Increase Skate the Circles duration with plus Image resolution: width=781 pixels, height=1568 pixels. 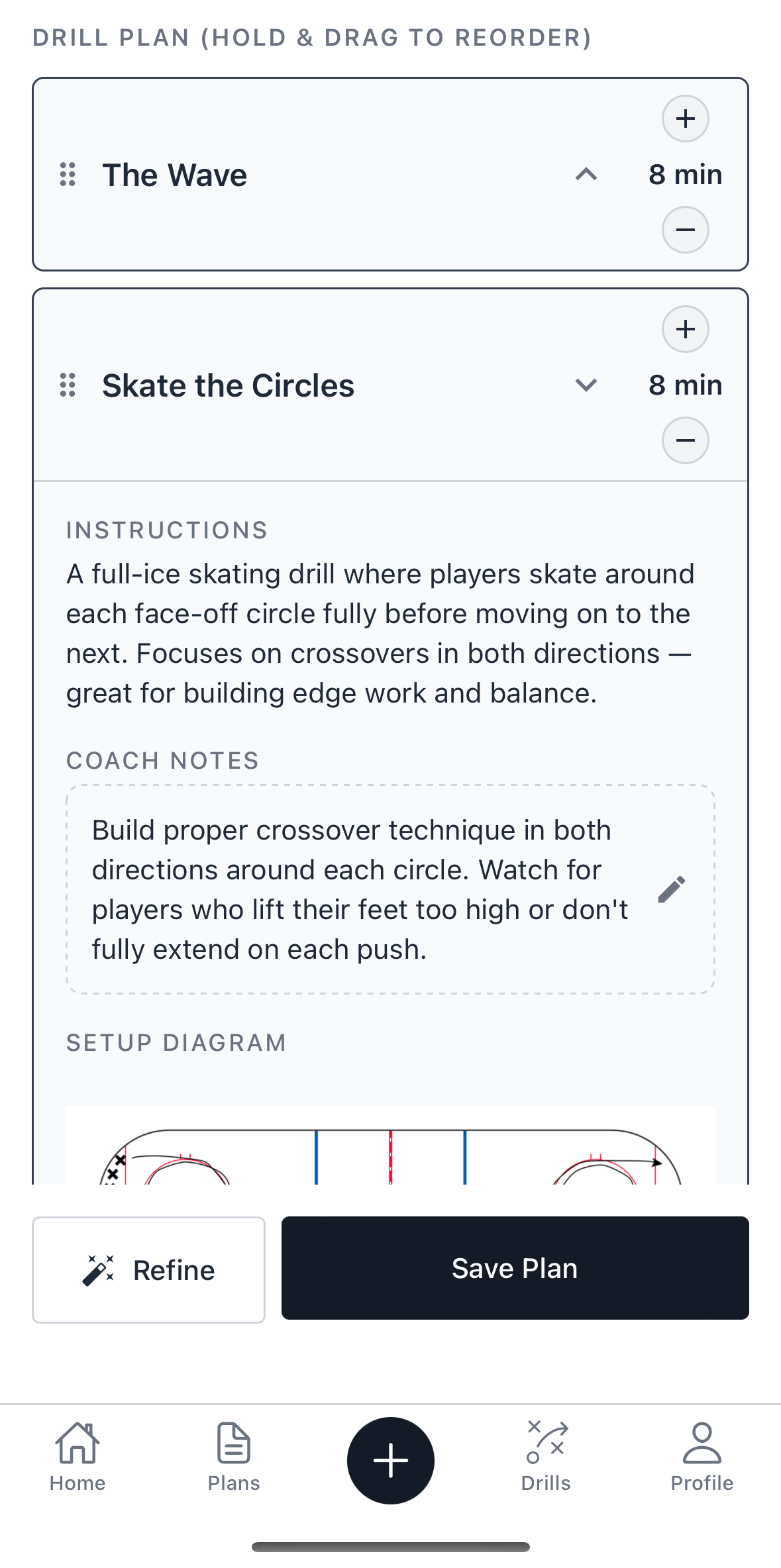pyautogui.click(x=685, y=329)
